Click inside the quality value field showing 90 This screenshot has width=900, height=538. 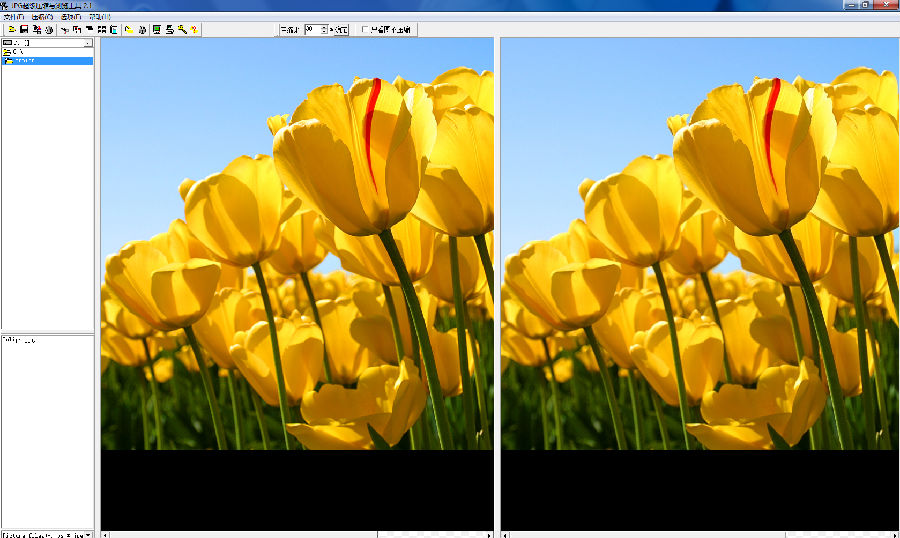click(311, 30)
